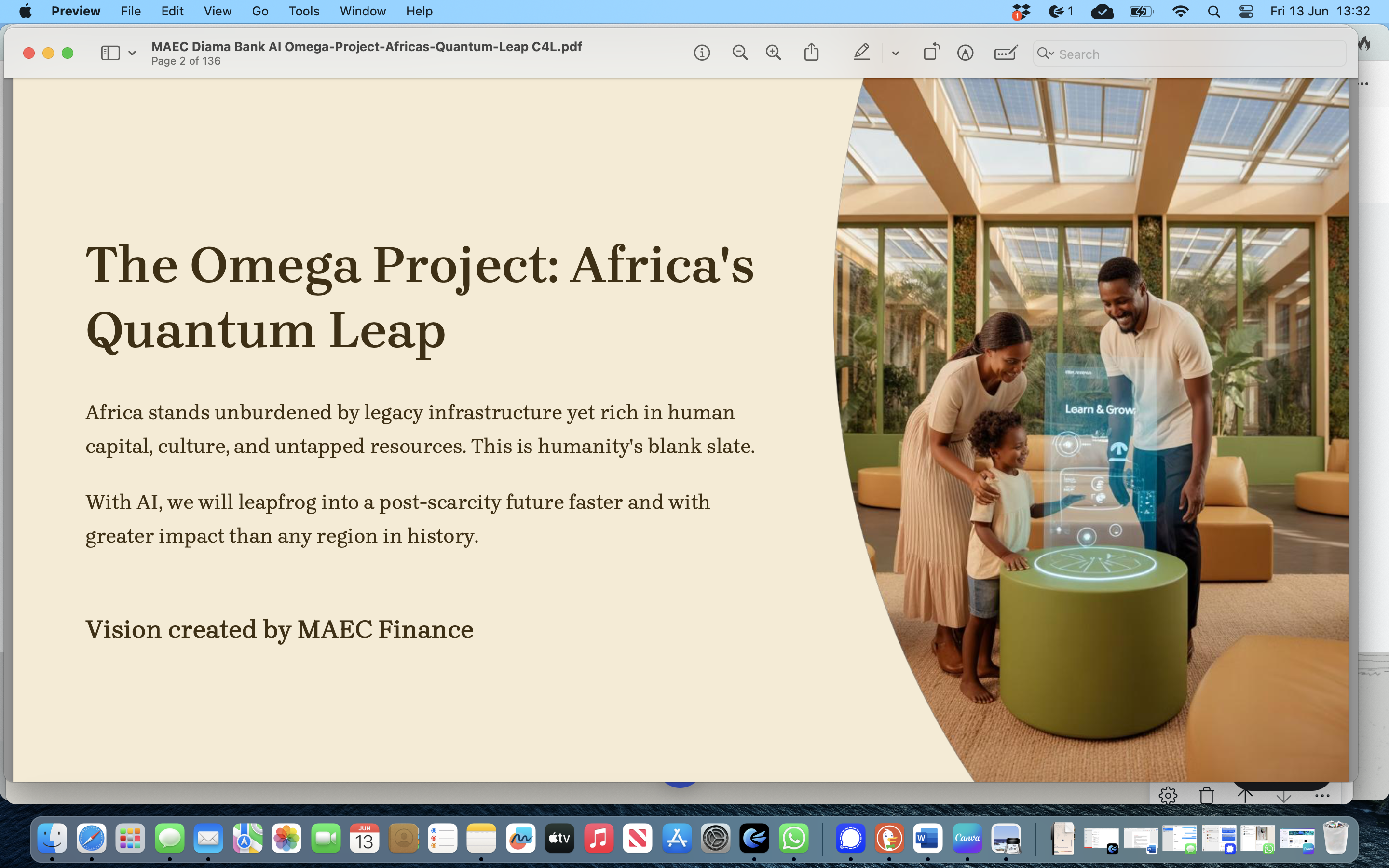
Task: Open the search options magnifier dropdown
Action: pyautogui.click(x=1045, y=54)
